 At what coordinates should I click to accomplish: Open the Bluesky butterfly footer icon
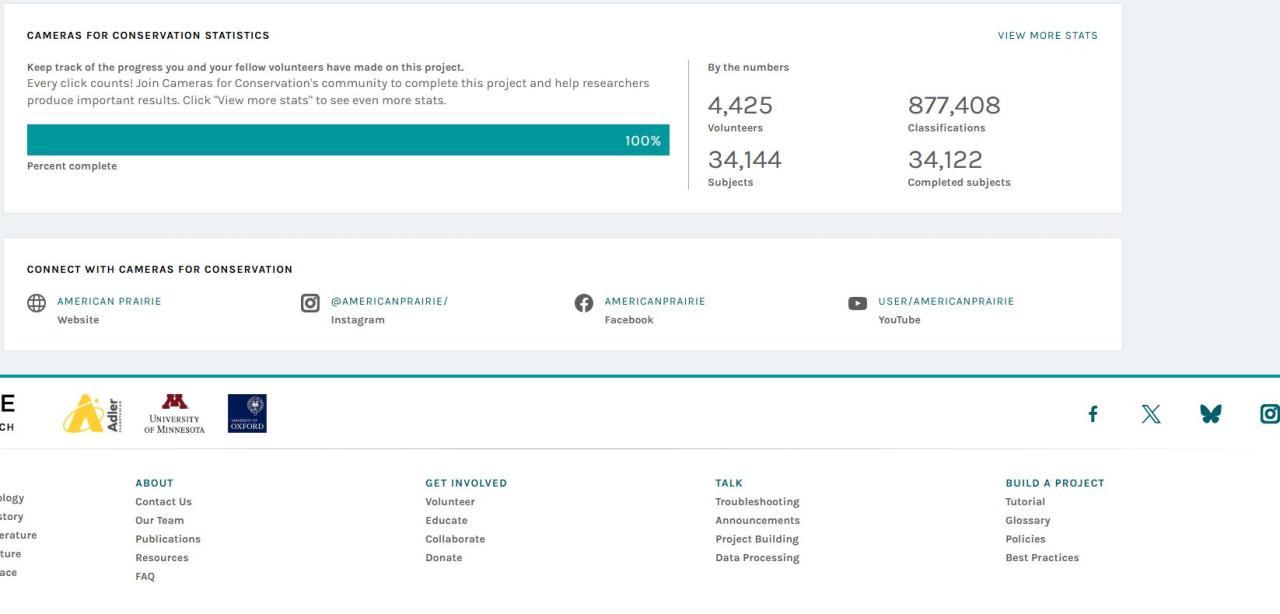tap(1210, 414)
